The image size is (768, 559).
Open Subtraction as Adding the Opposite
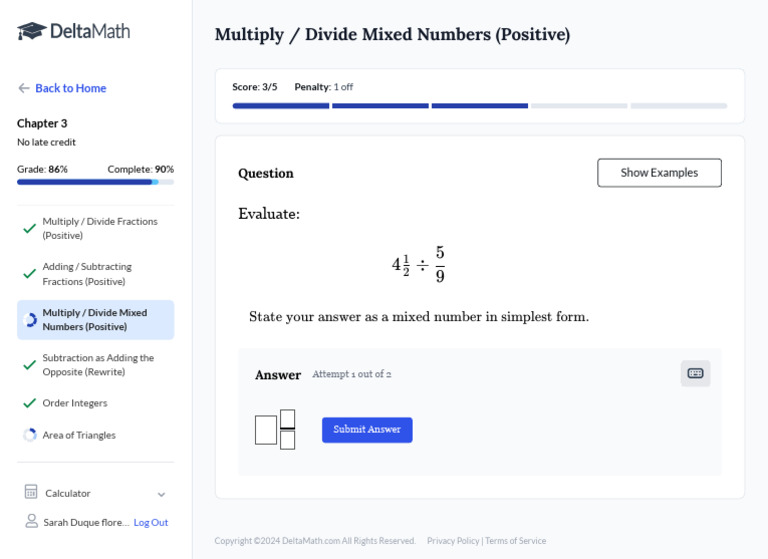point(98,365)
